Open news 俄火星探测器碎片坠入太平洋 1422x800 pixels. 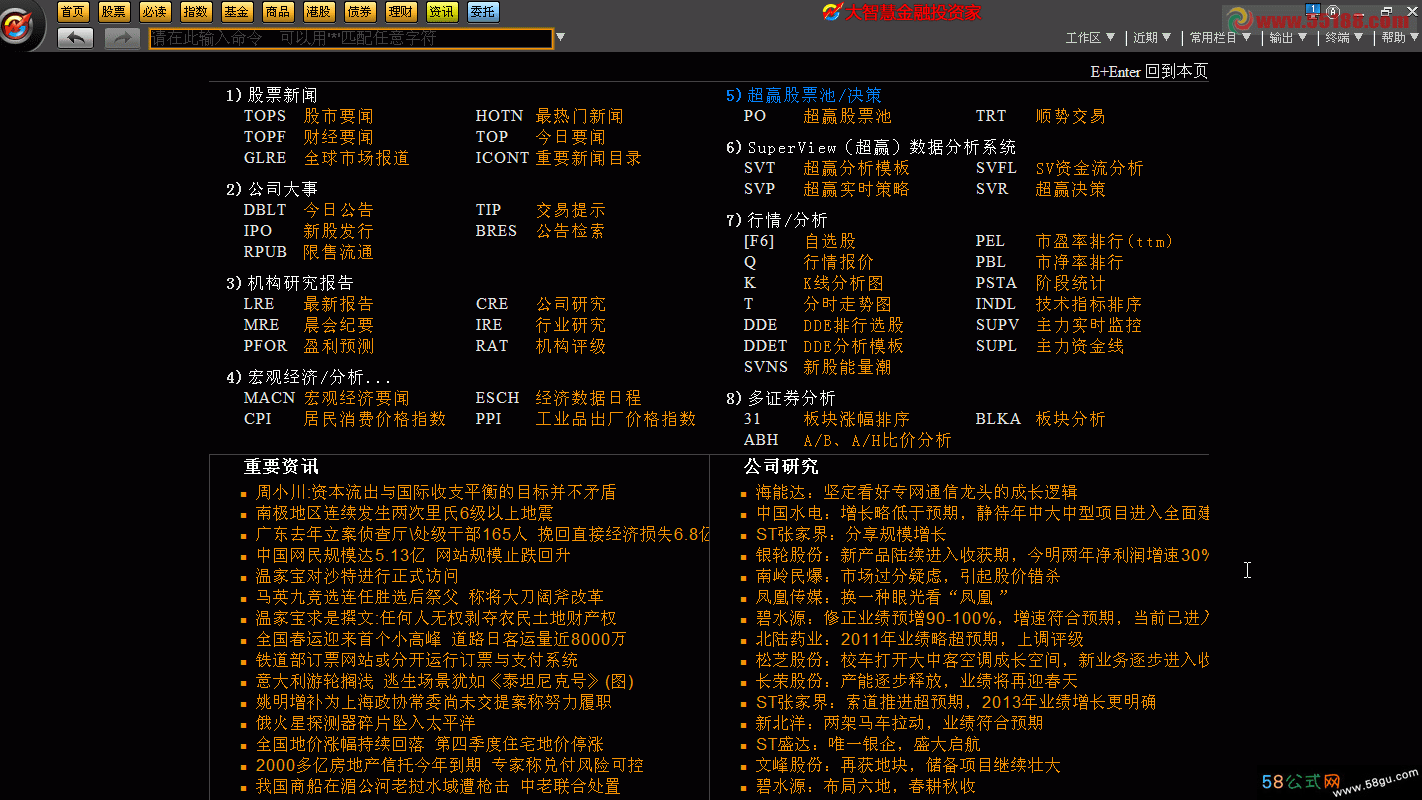366,723
